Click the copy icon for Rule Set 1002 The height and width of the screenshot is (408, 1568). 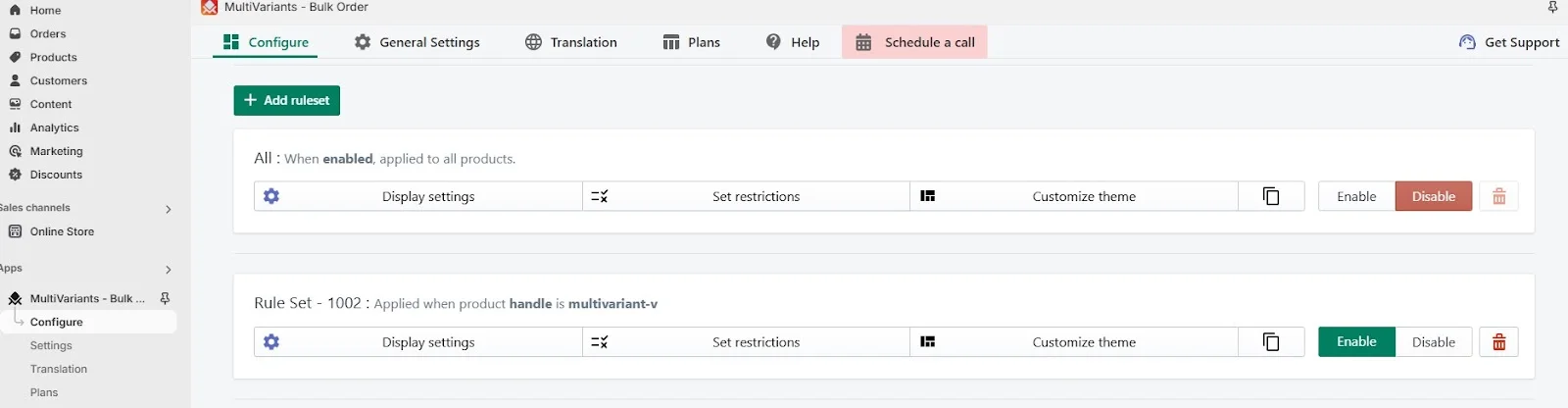pos(1271,342)
